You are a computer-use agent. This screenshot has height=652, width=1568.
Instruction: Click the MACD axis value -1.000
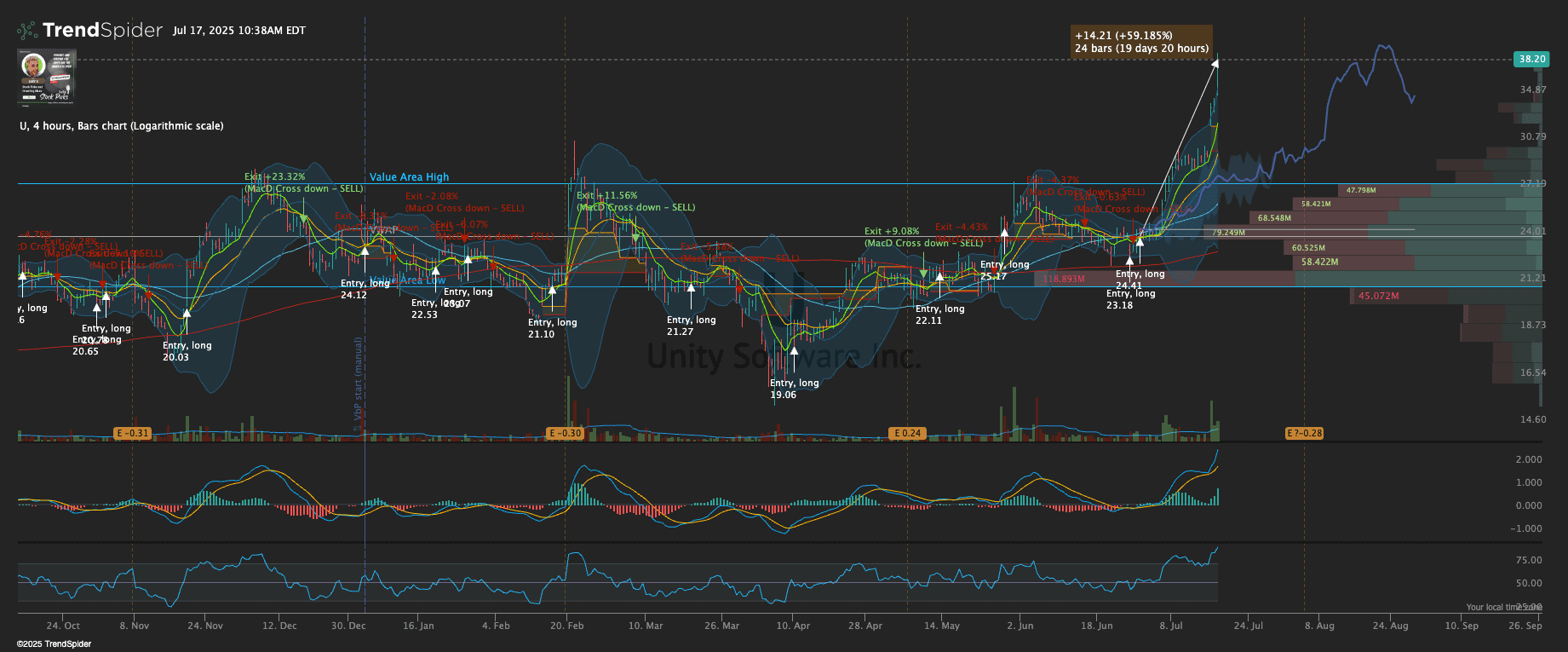coord(1527,528)
